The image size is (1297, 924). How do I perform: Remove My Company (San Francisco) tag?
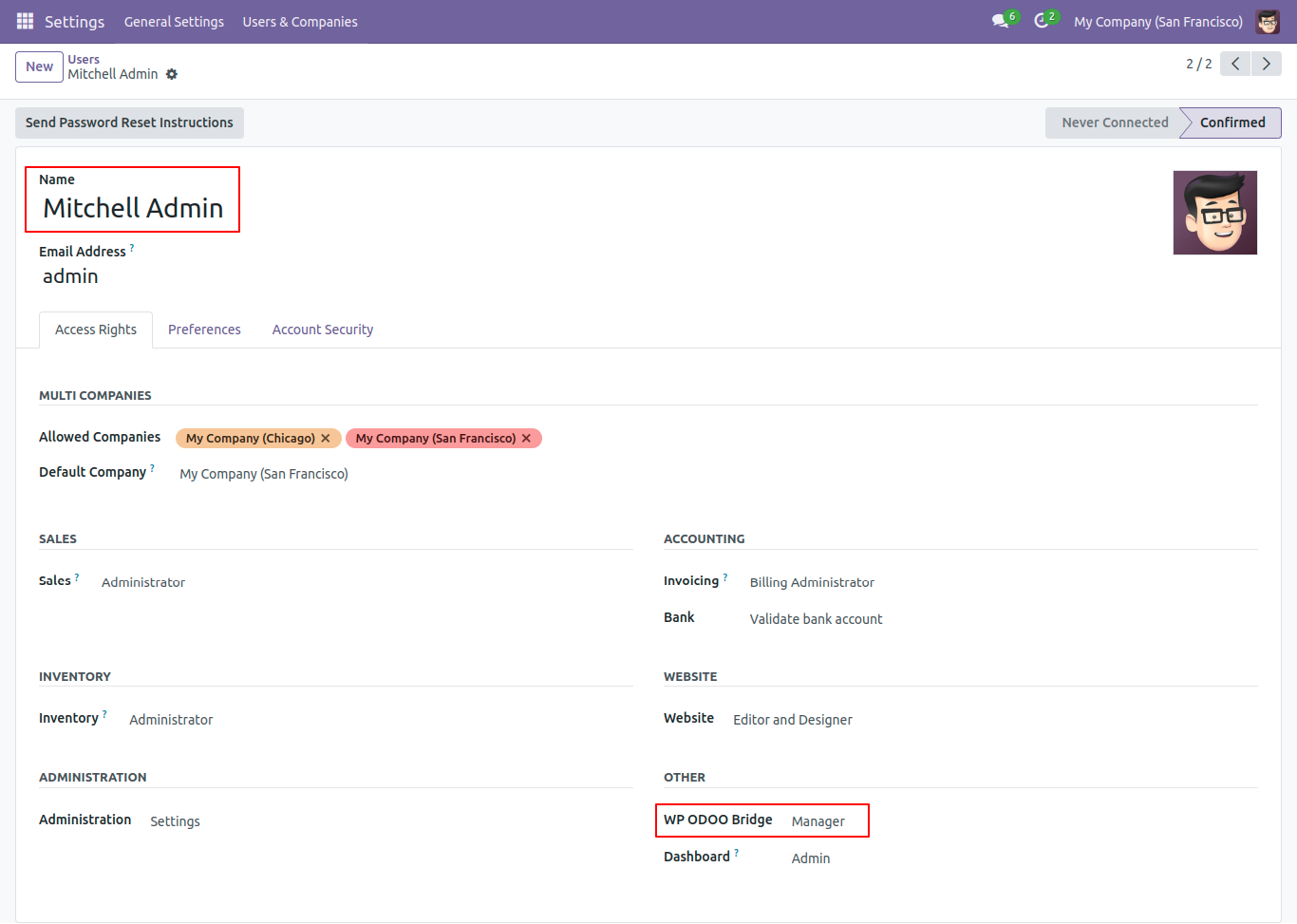click(x=526, y=438)
